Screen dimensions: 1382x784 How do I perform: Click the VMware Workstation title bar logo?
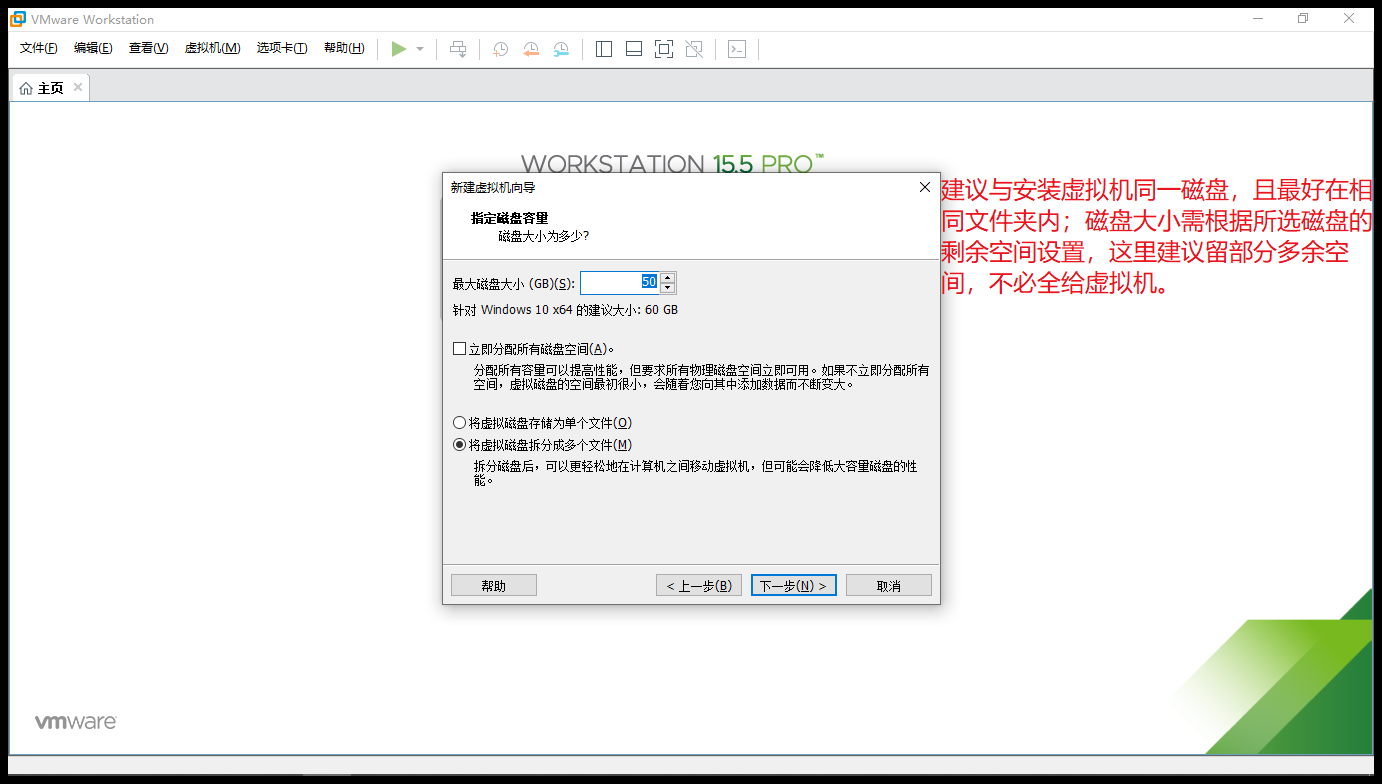coord(18,19)
